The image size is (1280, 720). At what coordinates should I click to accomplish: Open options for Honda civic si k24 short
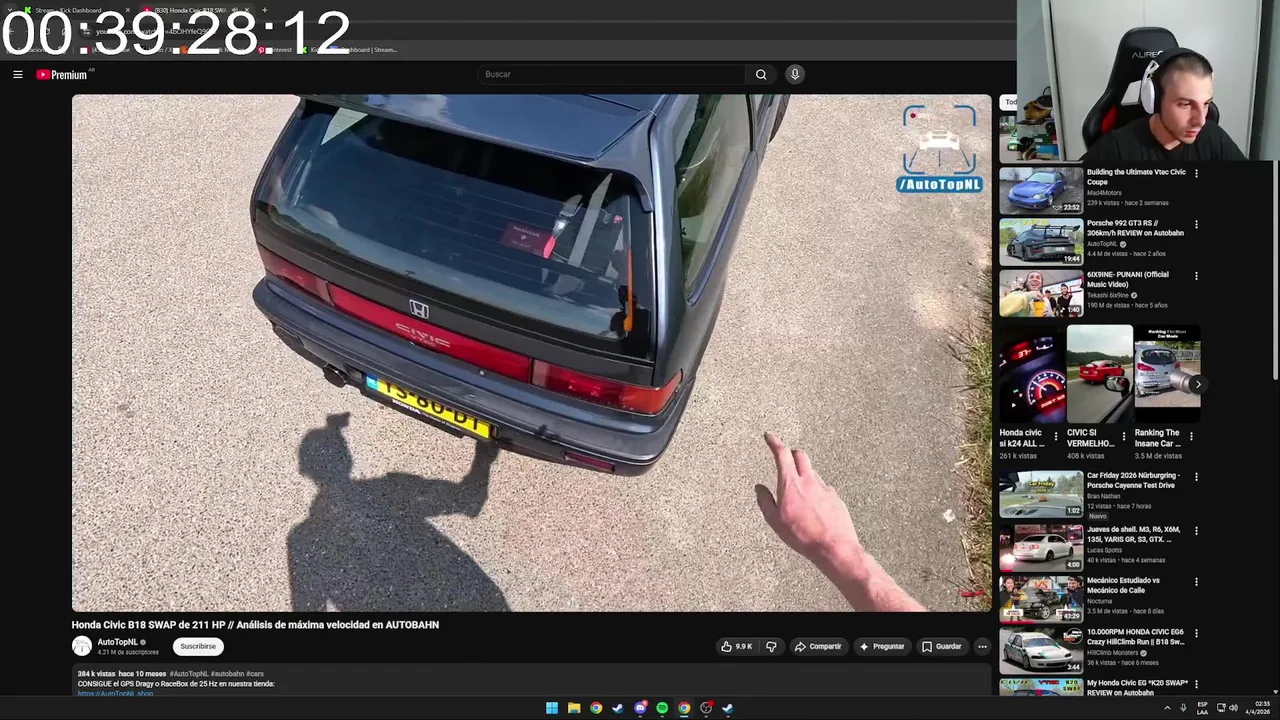1055,437
